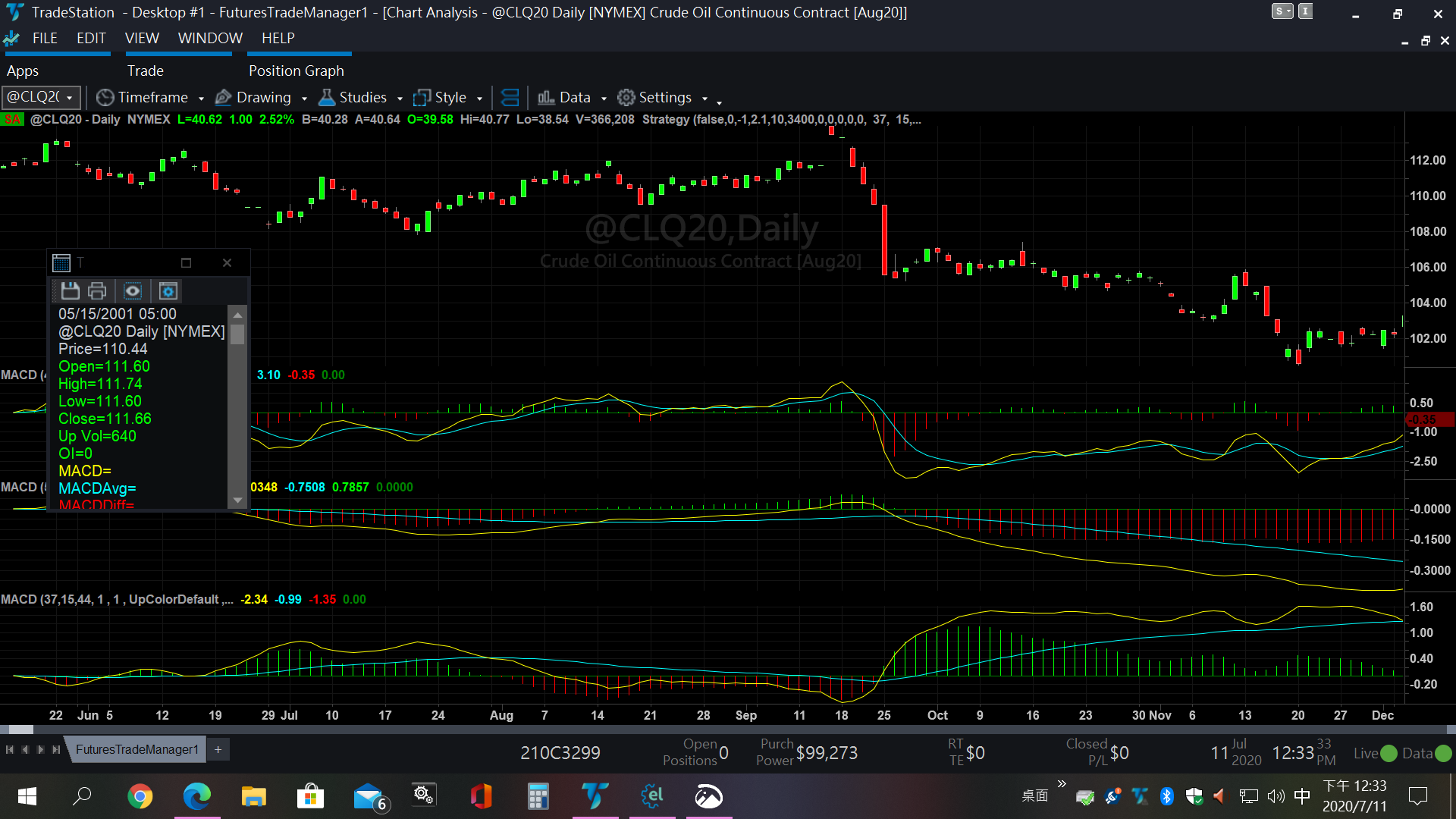Image resolution: width=1456 pixels, height=819 pixels.
Task: Add a new workspace tab
Action: (x=218, y=749)
